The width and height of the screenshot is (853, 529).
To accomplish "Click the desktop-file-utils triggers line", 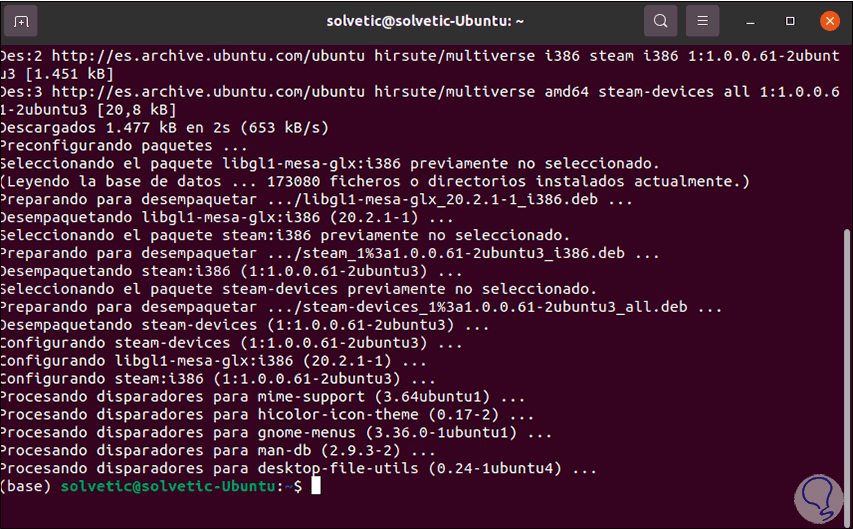I will pos(299,469).
